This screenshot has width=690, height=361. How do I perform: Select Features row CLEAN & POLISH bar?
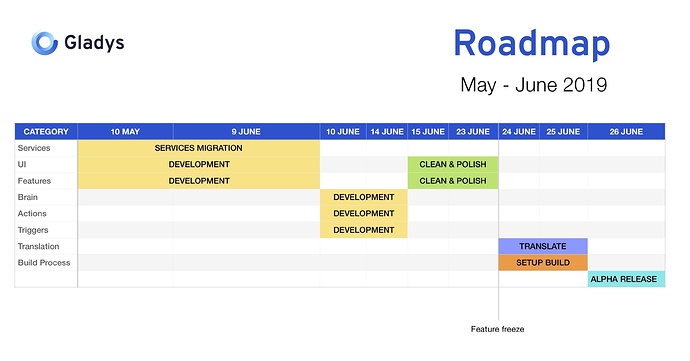tap(453, 181)
